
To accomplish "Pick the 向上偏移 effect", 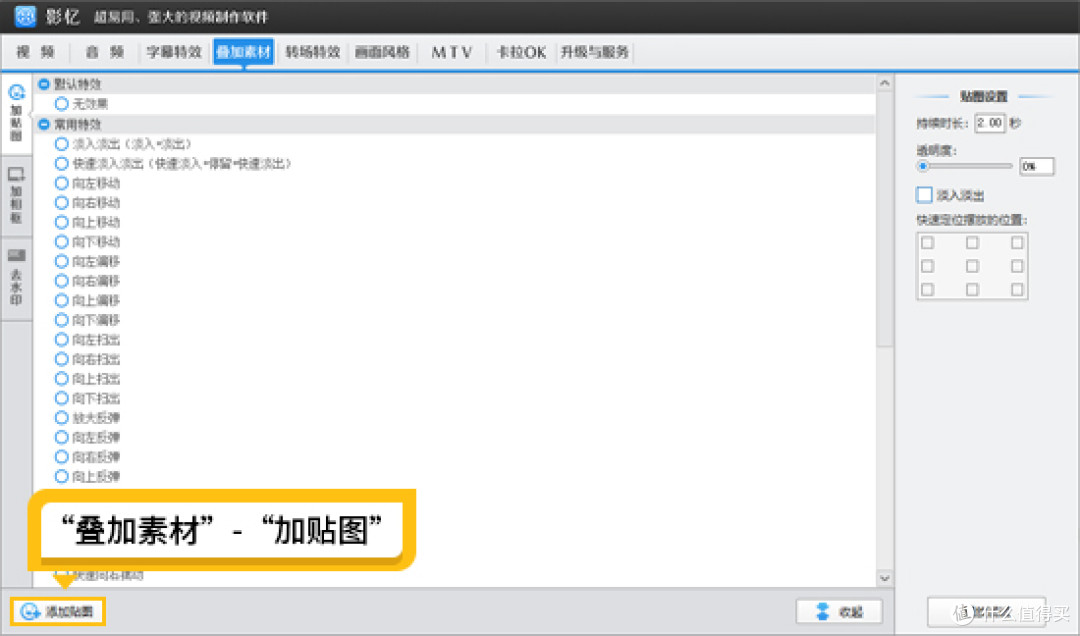I will pyautogui.click(x=61, y=300).
